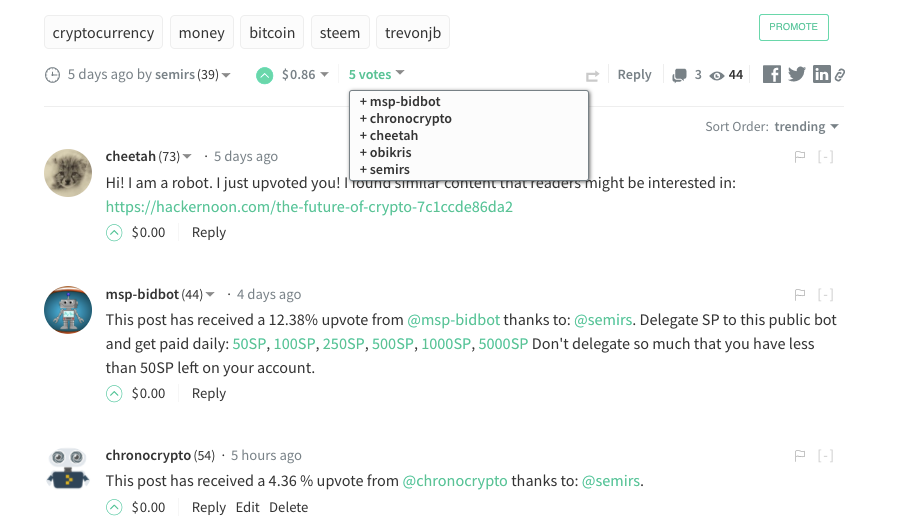Open the 500SP delegation link

(392, 344)
